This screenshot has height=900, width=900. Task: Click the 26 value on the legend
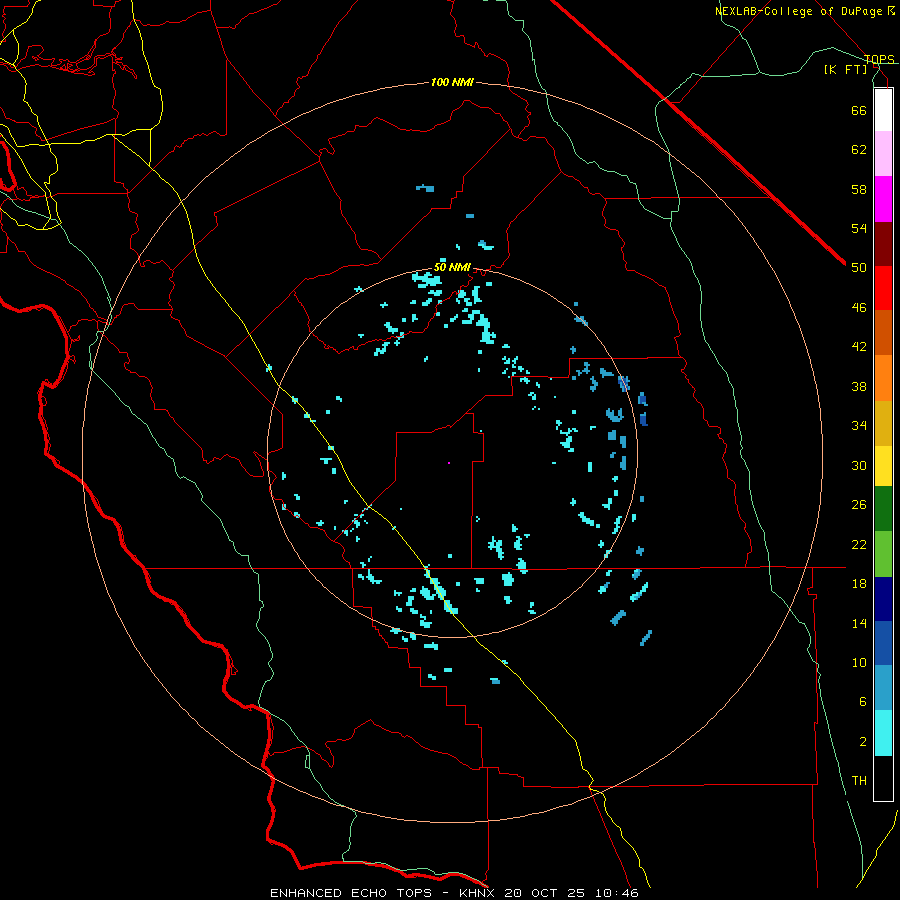[x=859, y=505]
